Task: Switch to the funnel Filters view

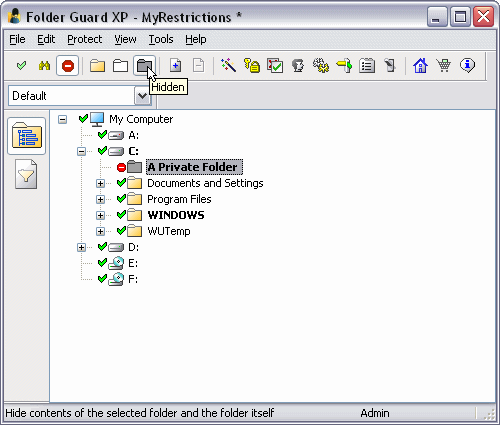Action: click(26, 174)
